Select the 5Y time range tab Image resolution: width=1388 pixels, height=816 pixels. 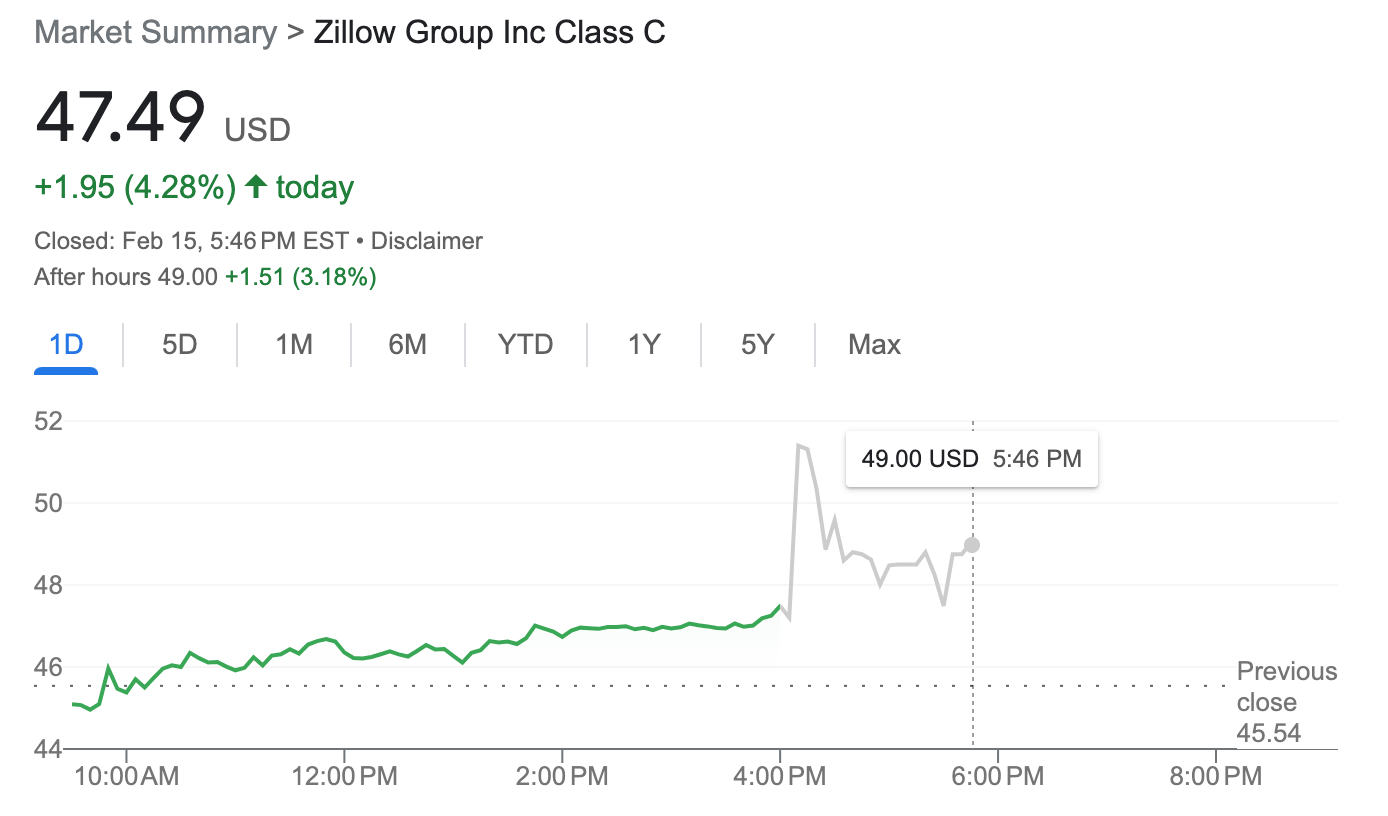tap(758, 345)
